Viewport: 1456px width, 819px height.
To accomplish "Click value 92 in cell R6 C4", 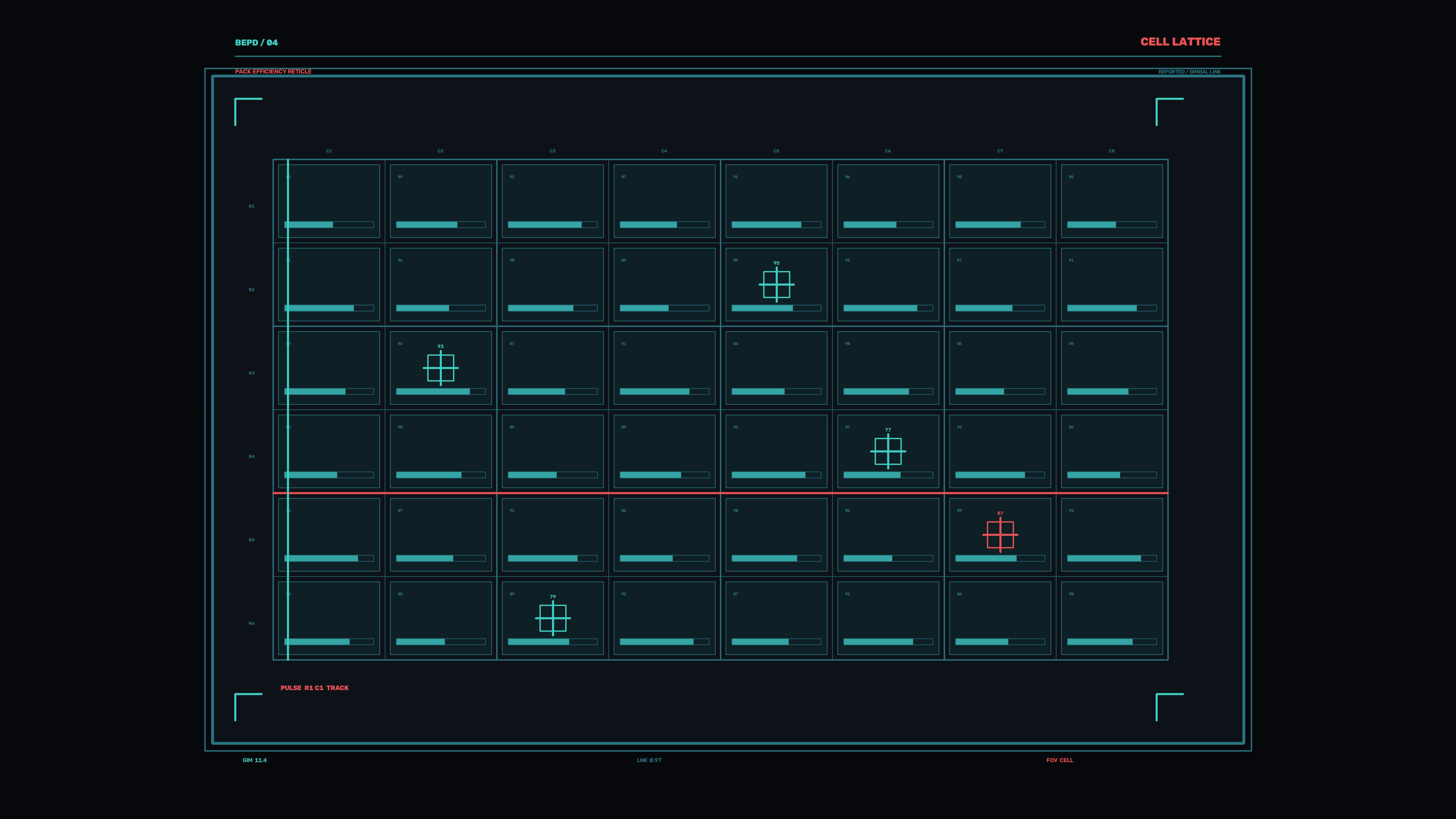I will [x=624, y=594].
